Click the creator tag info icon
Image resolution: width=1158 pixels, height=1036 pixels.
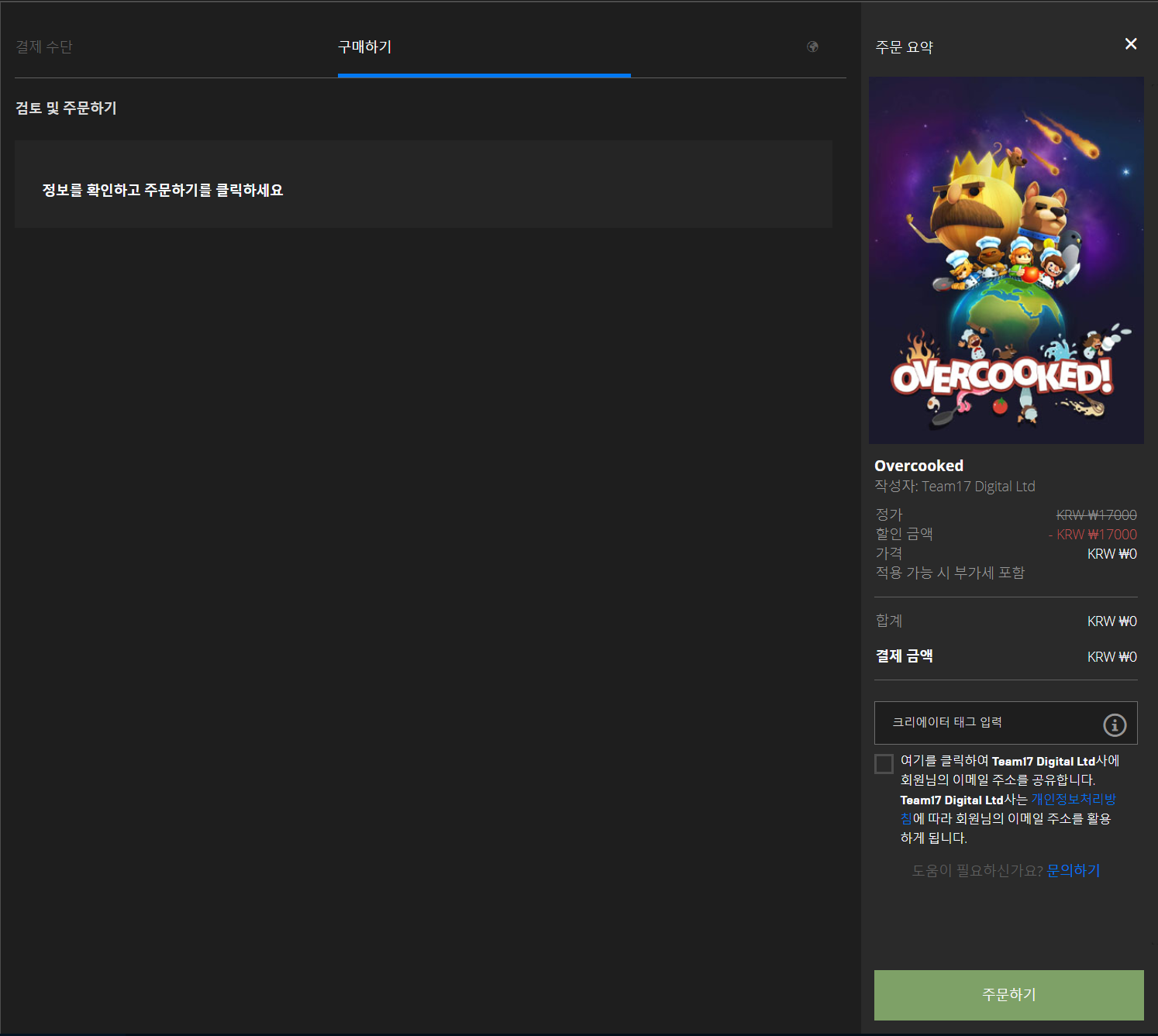(1115, 725)
